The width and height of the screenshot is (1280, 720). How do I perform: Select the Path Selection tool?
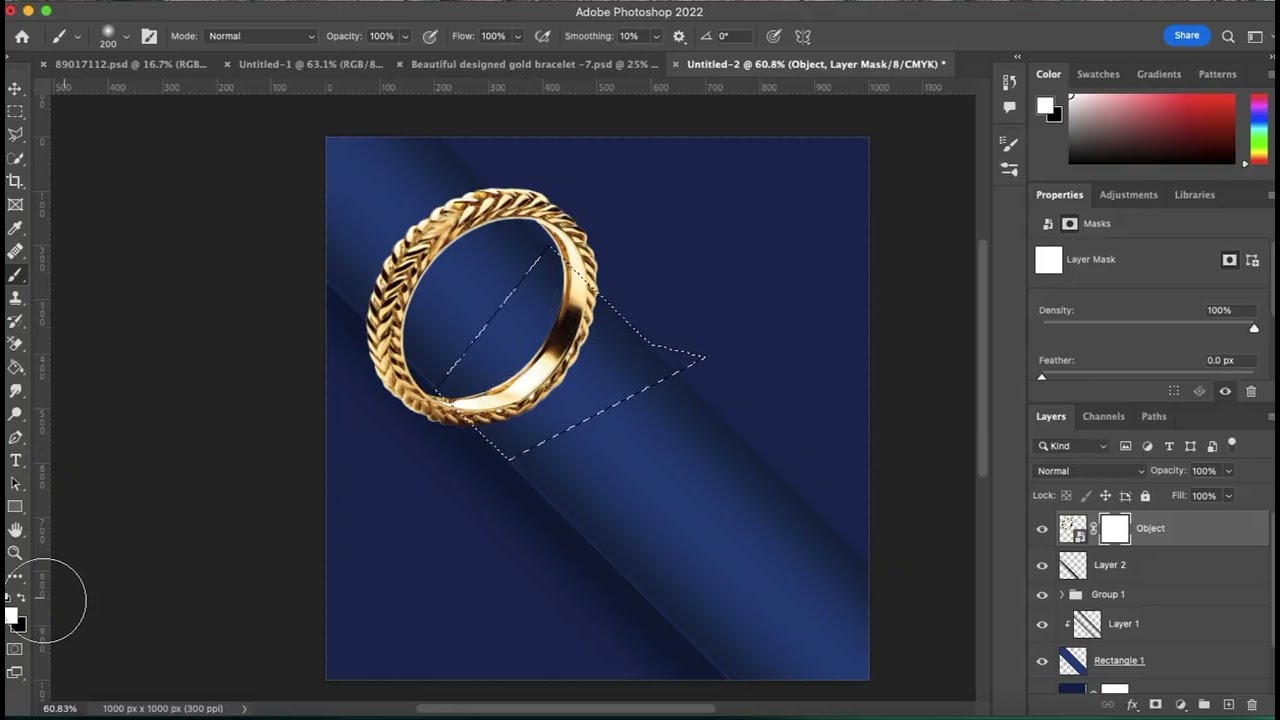[15, 484]
